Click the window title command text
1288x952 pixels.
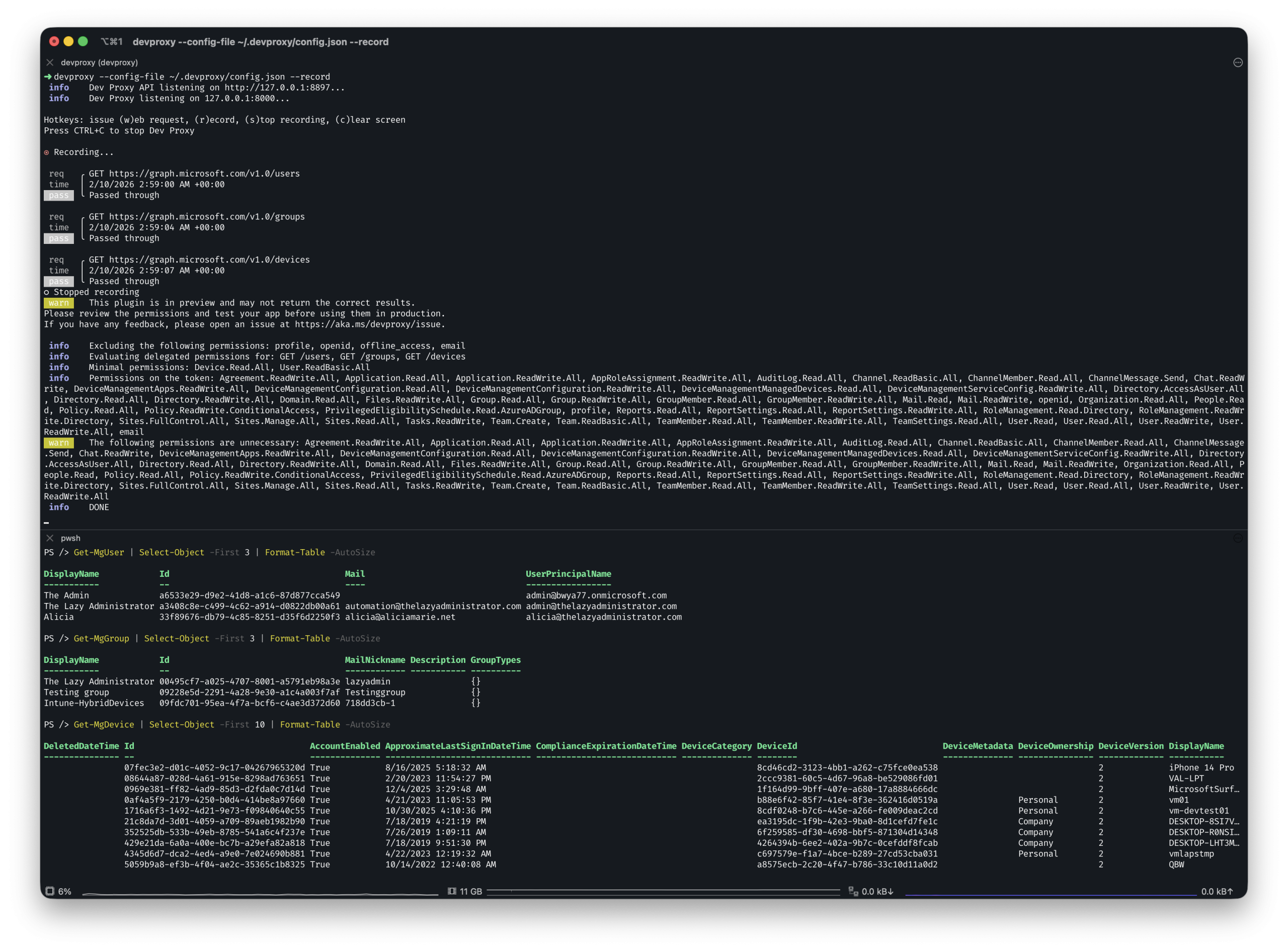click(260, 42)
